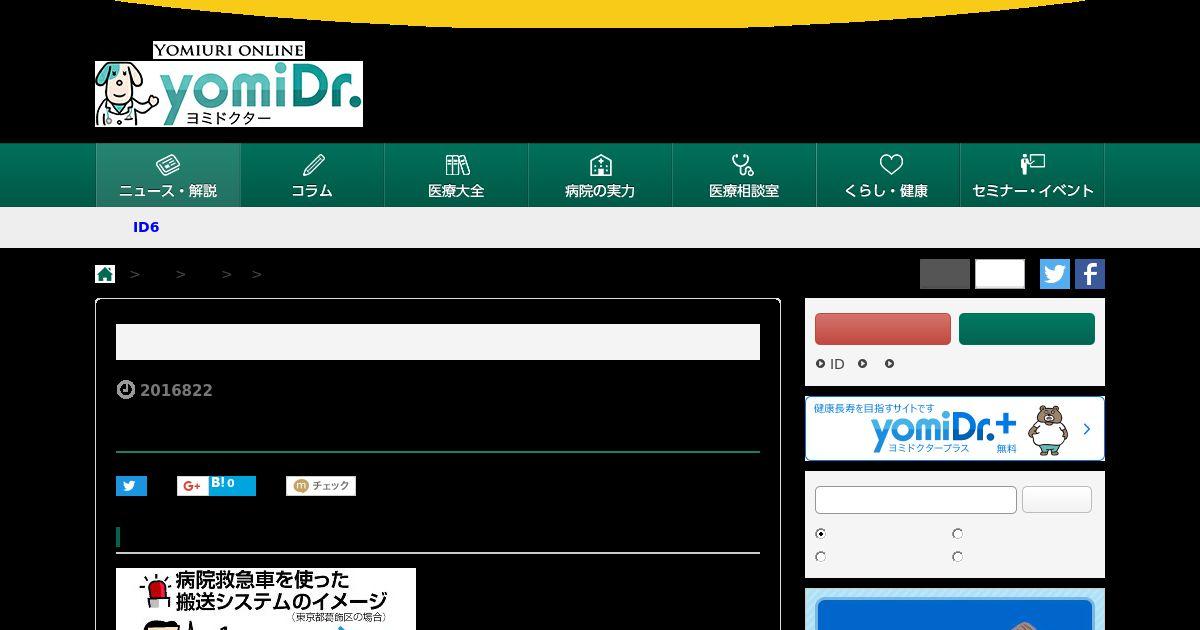Click the search submit button beside input
Viewport: 1200px width, 630px height.
tap(1057, 500)
